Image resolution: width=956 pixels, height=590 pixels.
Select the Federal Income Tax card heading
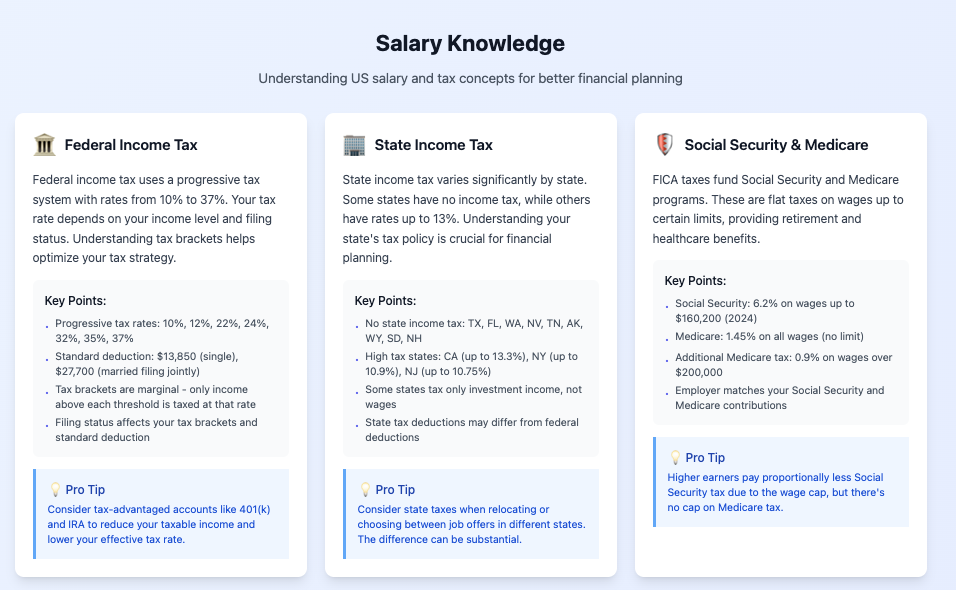[131, 145]
